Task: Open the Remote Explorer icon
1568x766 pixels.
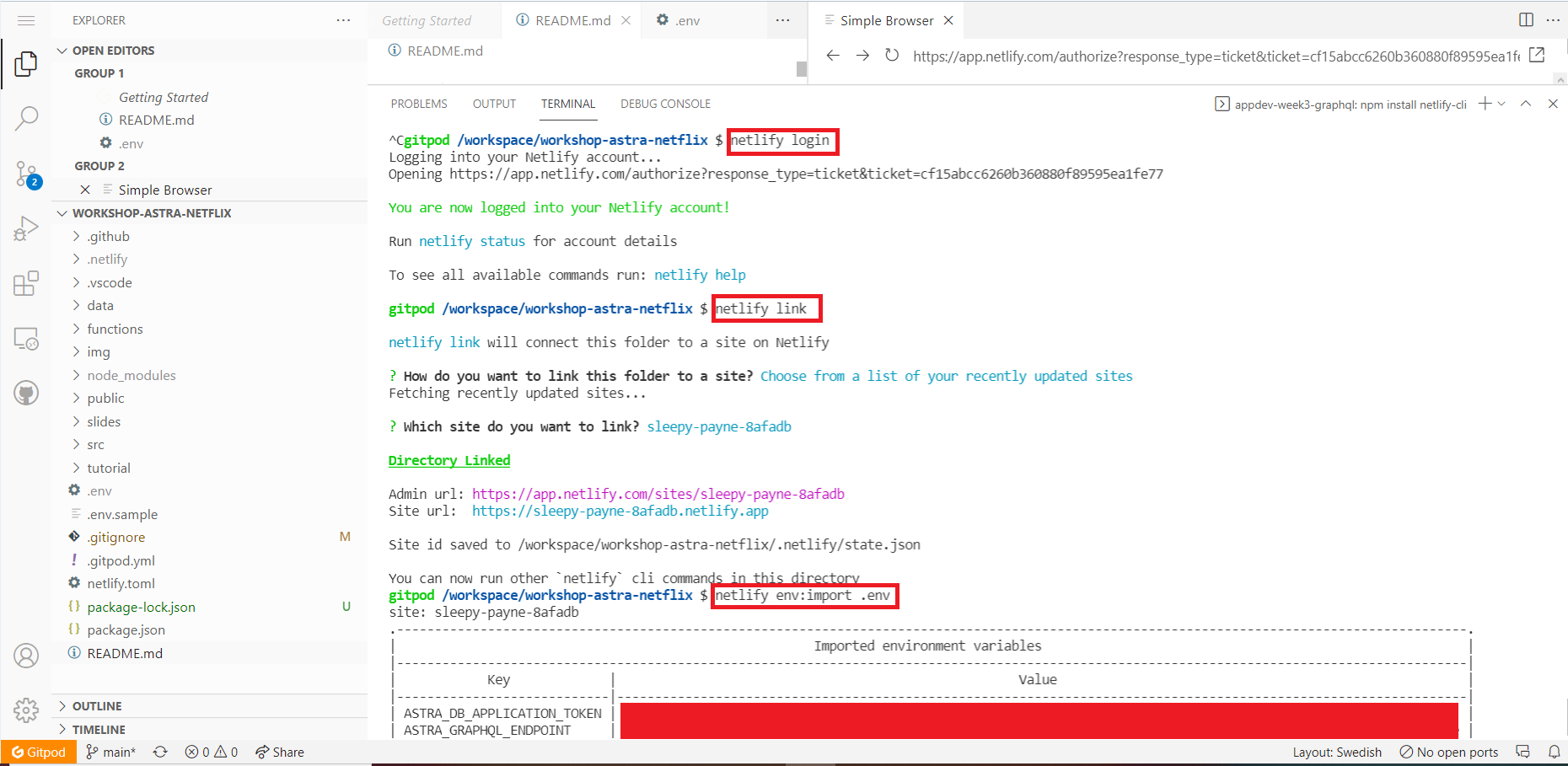Action: [26, 339]
